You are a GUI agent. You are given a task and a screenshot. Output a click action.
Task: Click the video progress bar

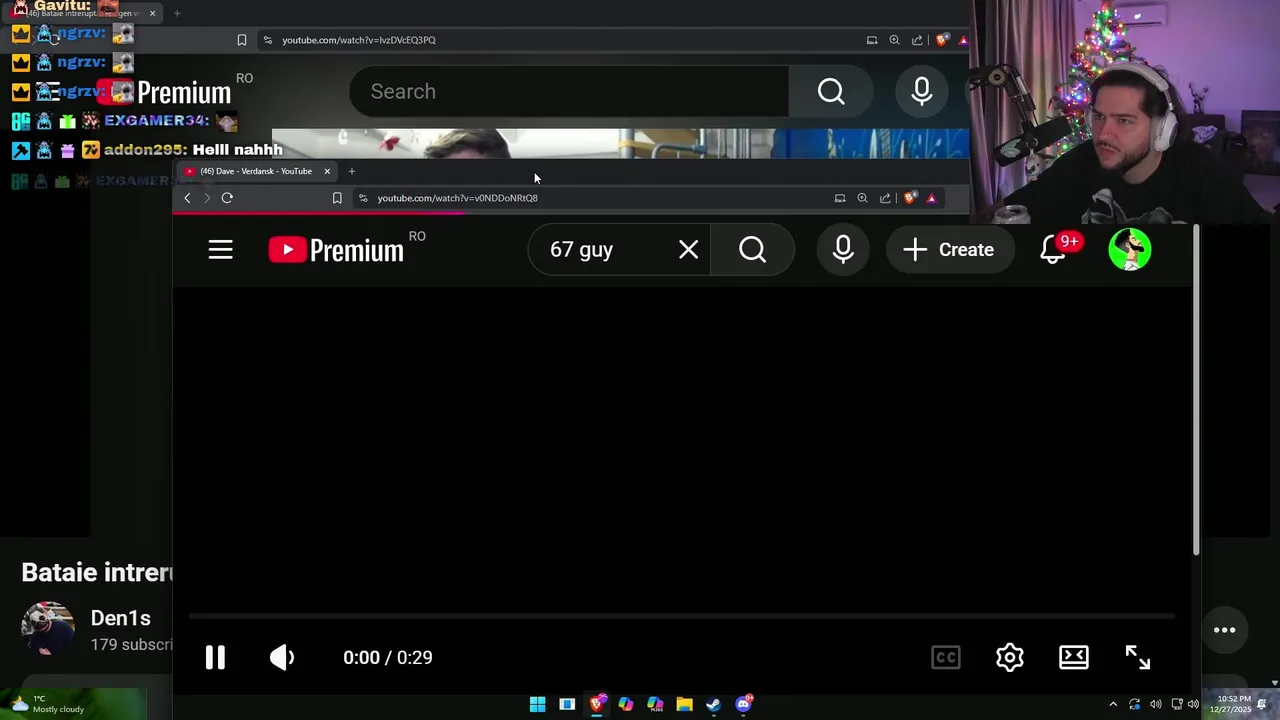[680, 616]
